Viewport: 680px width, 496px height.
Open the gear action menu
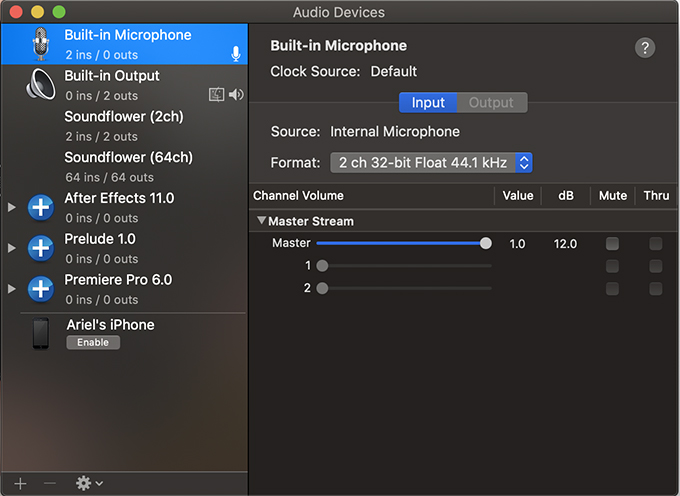89,483
